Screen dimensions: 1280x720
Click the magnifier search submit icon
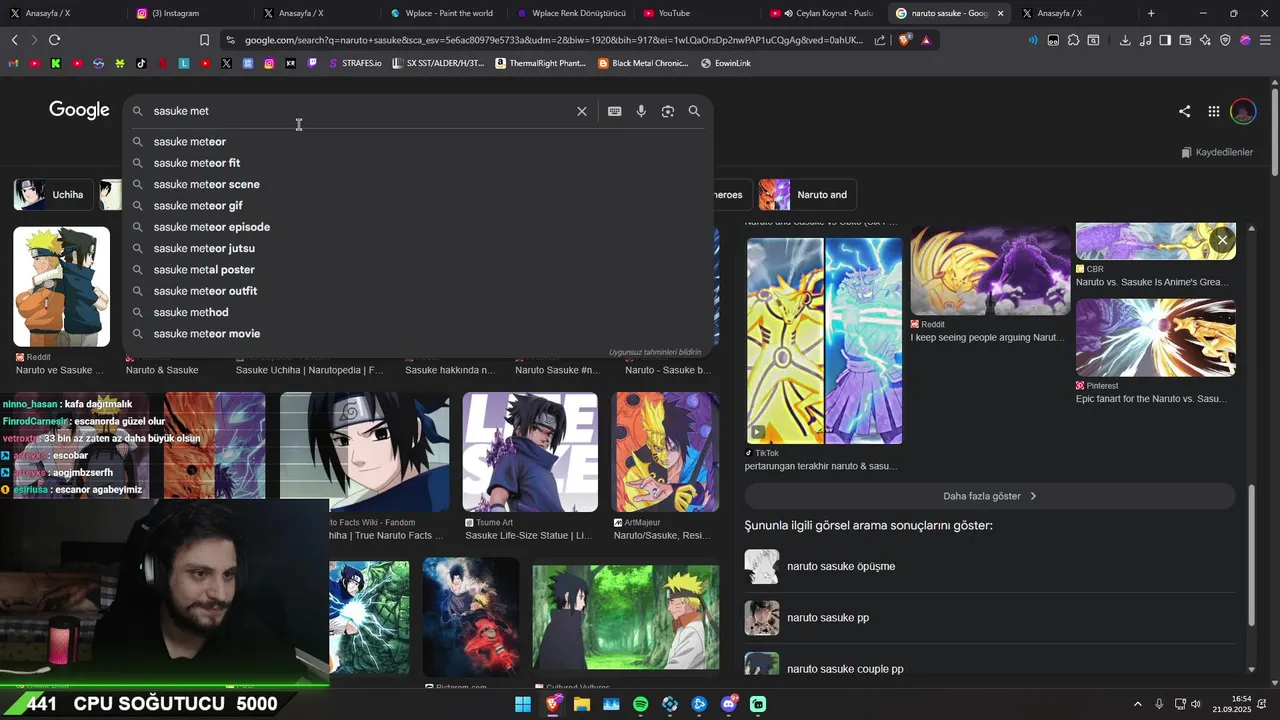694,111
